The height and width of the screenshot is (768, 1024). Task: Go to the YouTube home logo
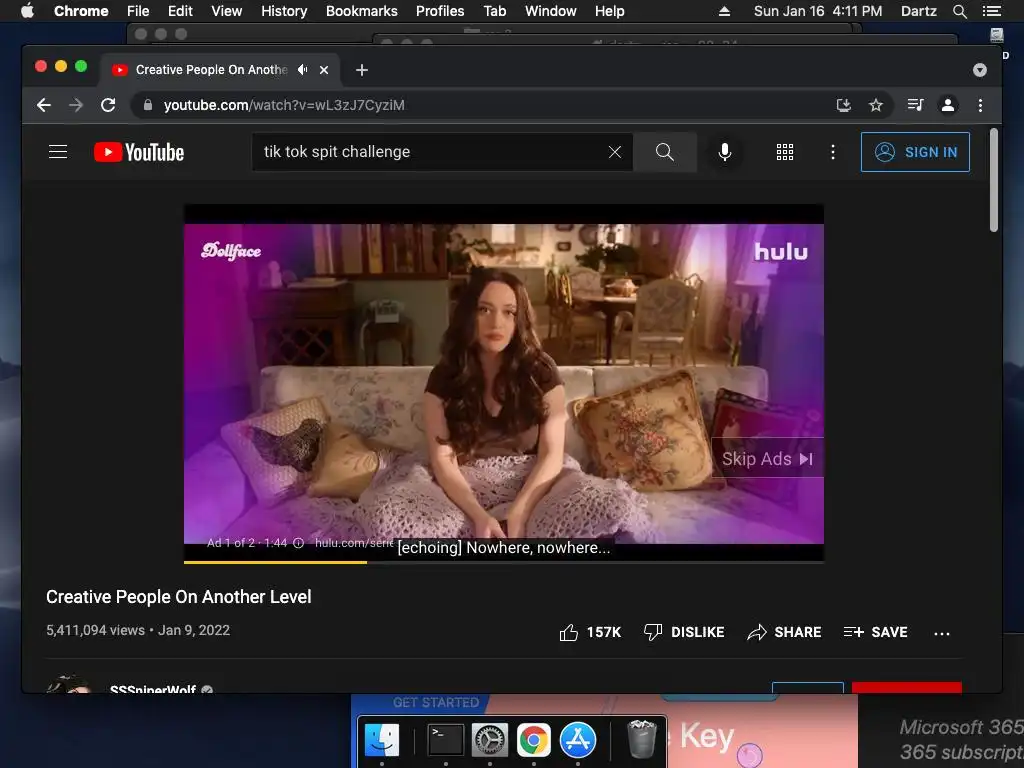coord(139,152)
